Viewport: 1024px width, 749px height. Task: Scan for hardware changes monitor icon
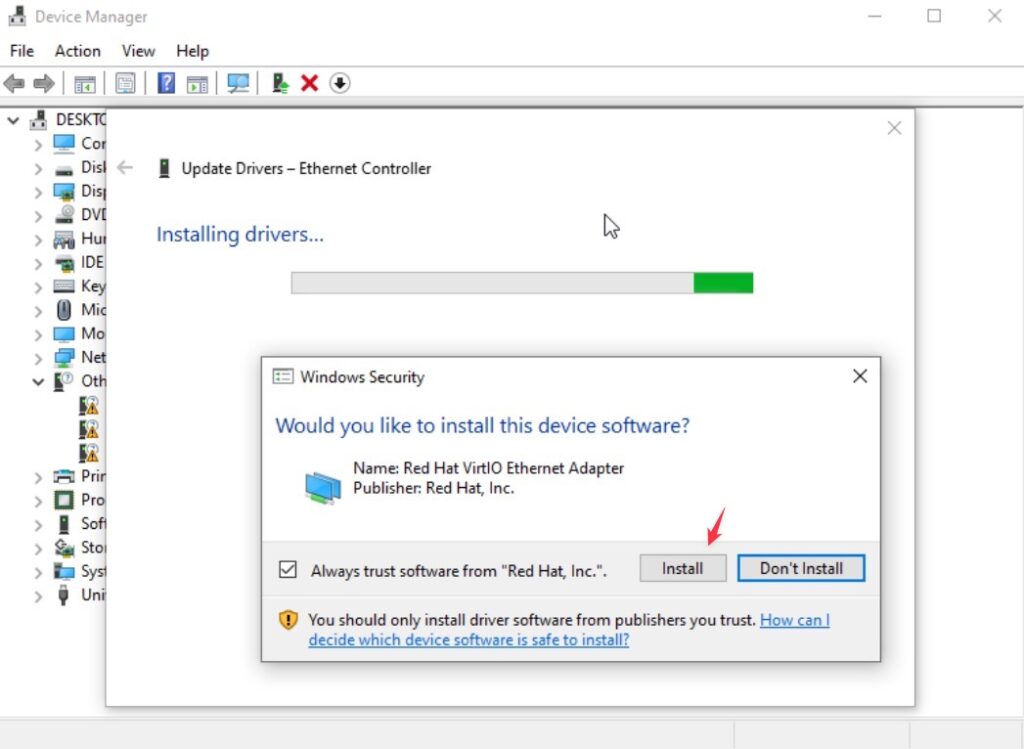(238, 83)
